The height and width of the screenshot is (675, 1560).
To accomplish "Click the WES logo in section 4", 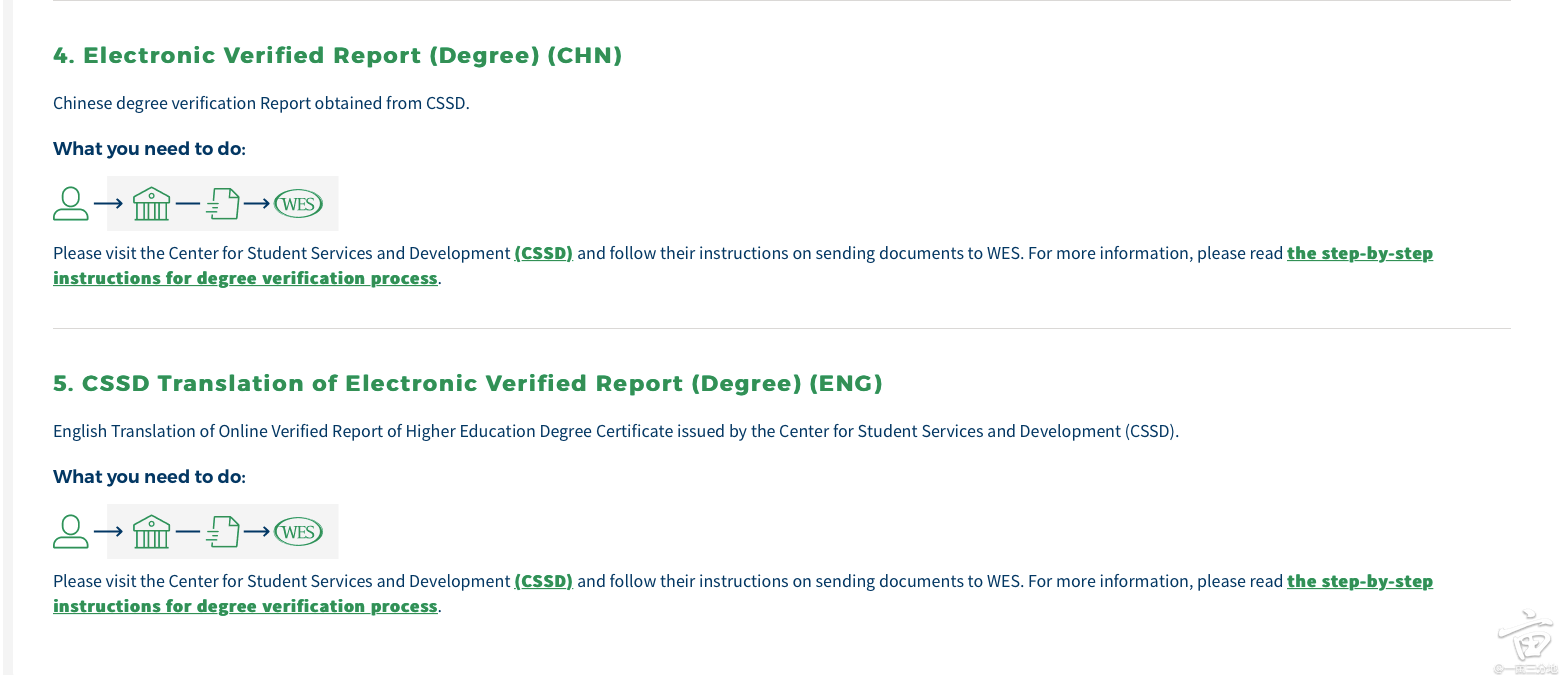I will (x=298, y=204).
